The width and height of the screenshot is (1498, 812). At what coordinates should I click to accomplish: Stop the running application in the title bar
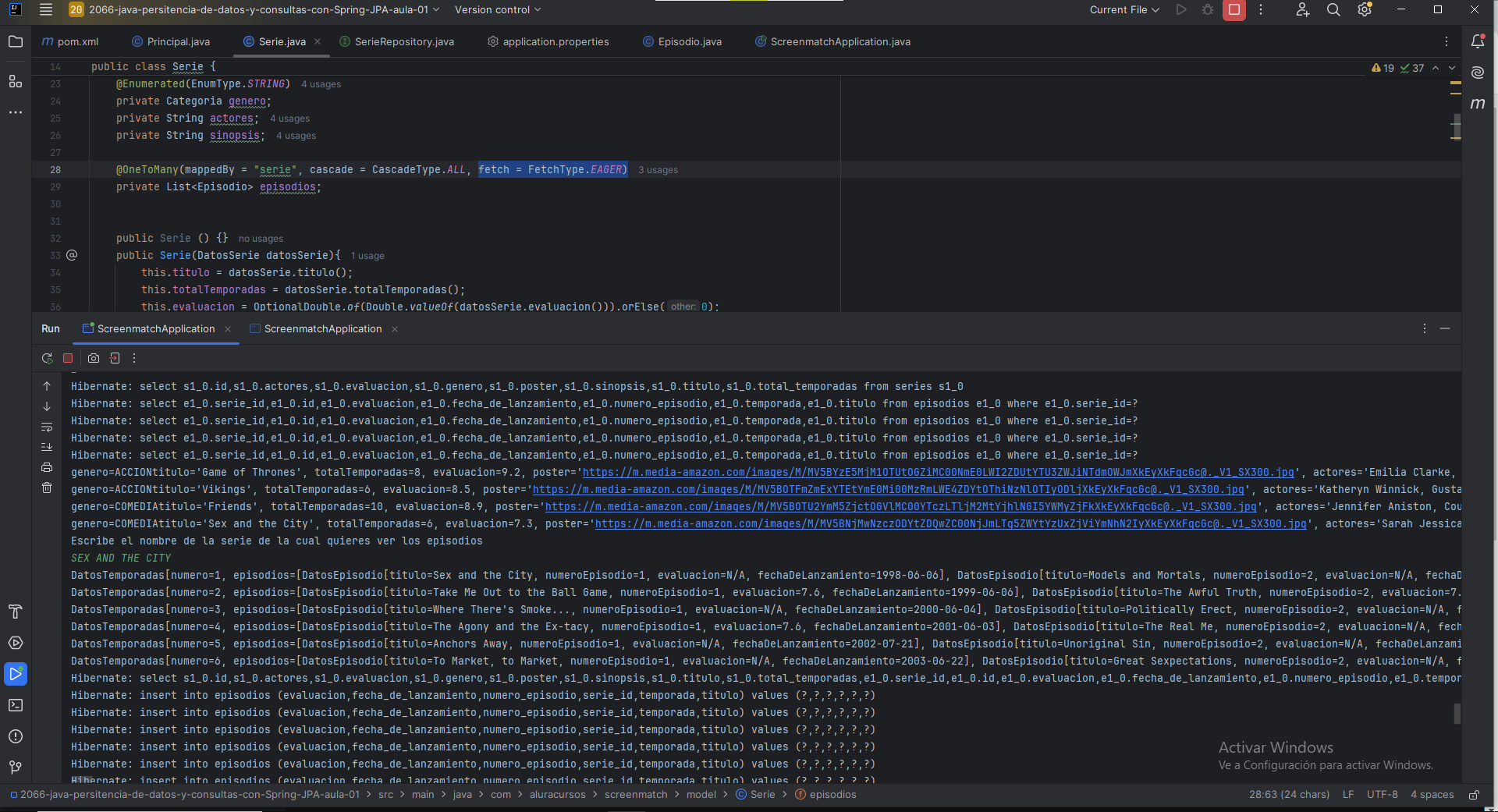(1234, 10)
